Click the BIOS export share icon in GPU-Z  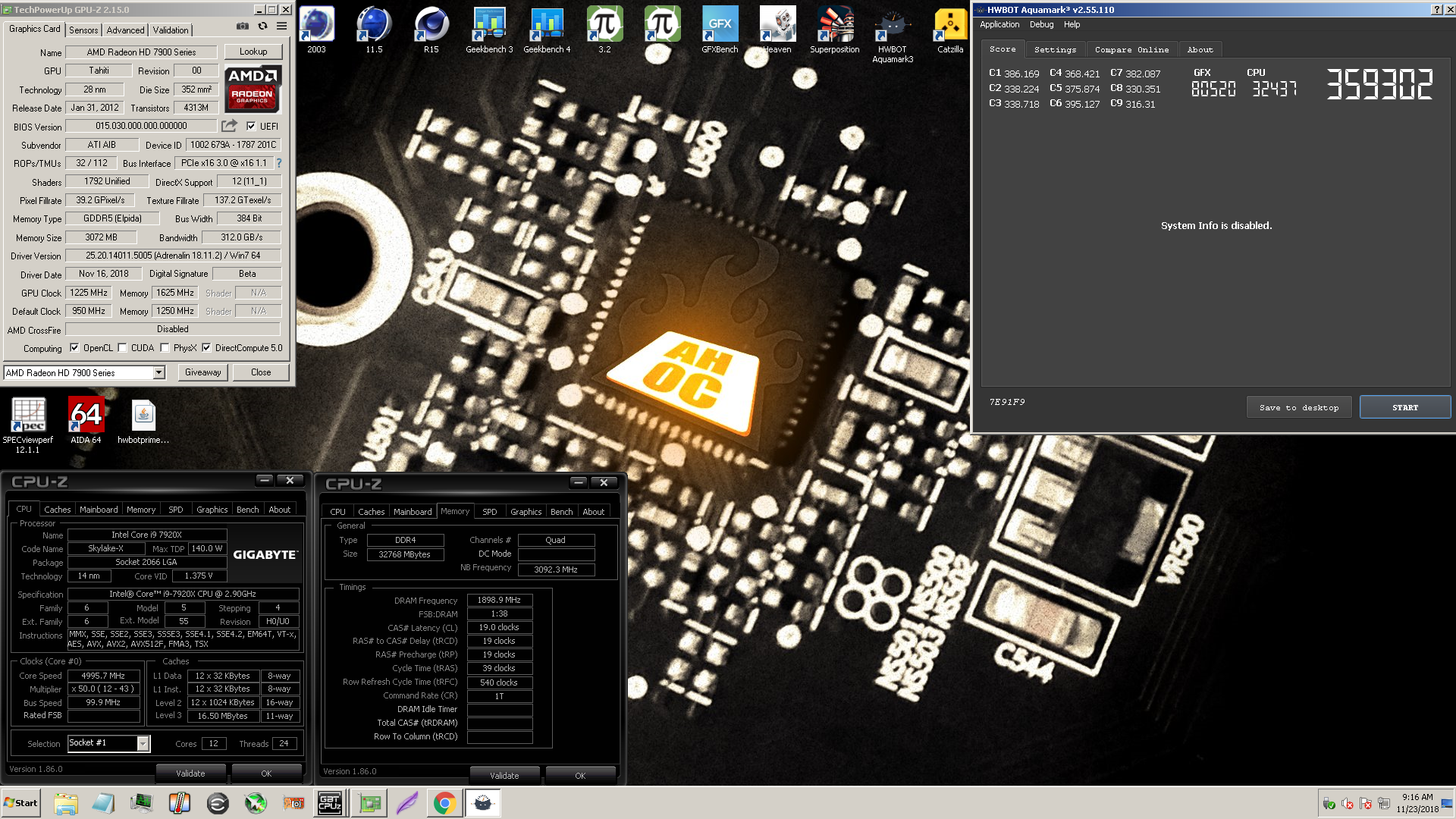pyautogui.click(x=229, y=126)
